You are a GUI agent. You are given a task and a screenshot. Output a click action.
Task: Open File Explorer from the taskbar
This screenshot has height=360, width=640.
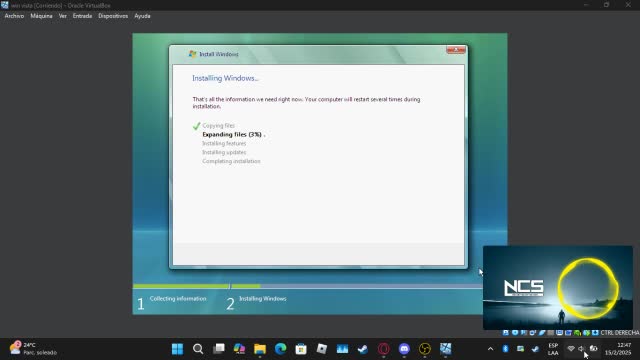(260, 349)
